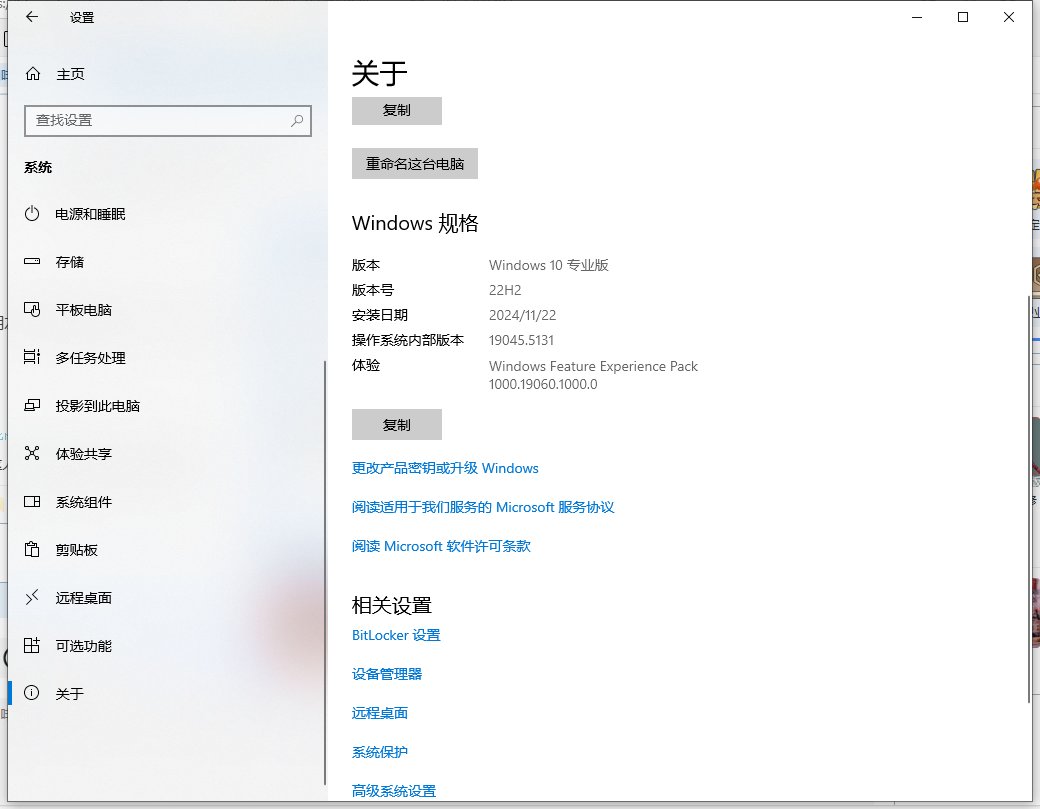Click the info icon for 关于
This screenshot has width=1040, height=809.
click(32, 693)
